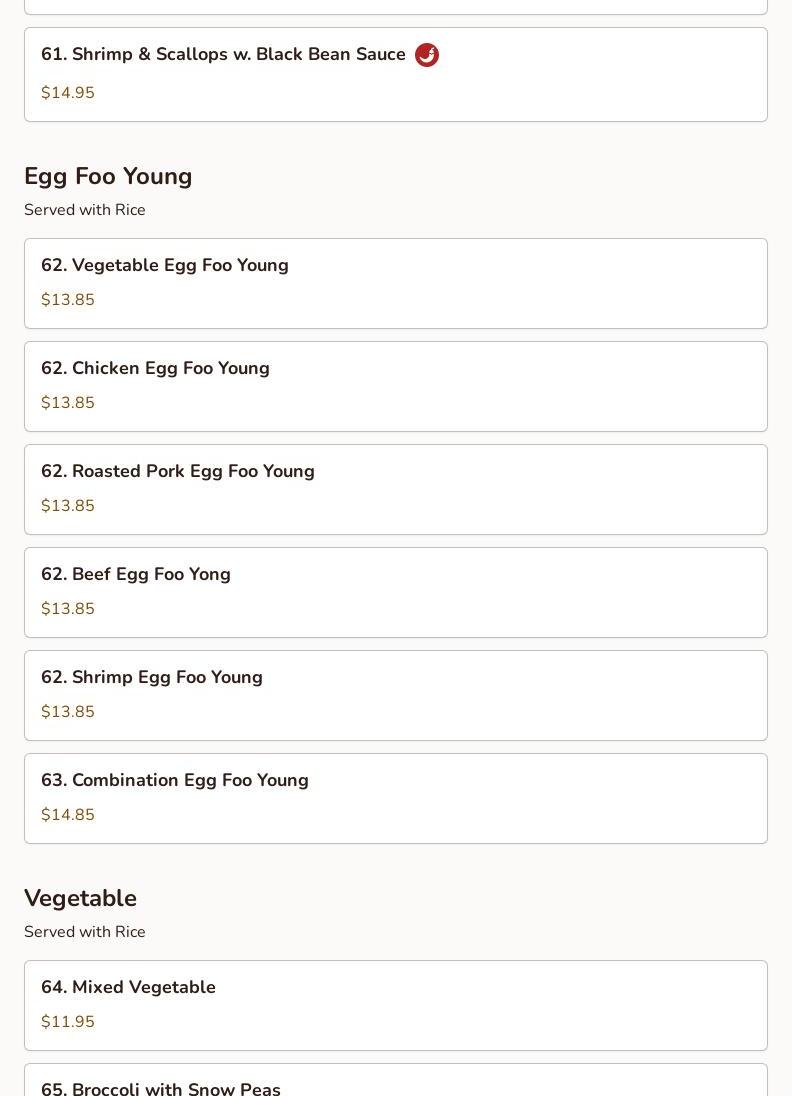Click the Egg Foo Young section heading
Viewport: 792px width, 1096px height.
[108, 176]
